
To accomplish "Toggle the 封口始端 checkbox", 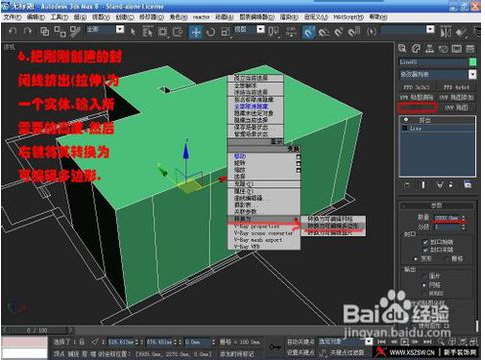I will (425, 242).
